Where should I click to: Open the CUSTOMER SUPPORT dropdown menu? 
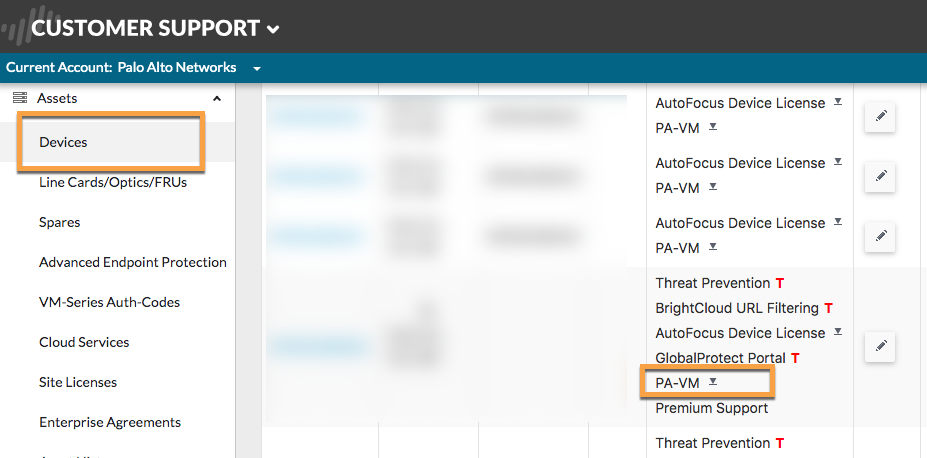(155, 28)
